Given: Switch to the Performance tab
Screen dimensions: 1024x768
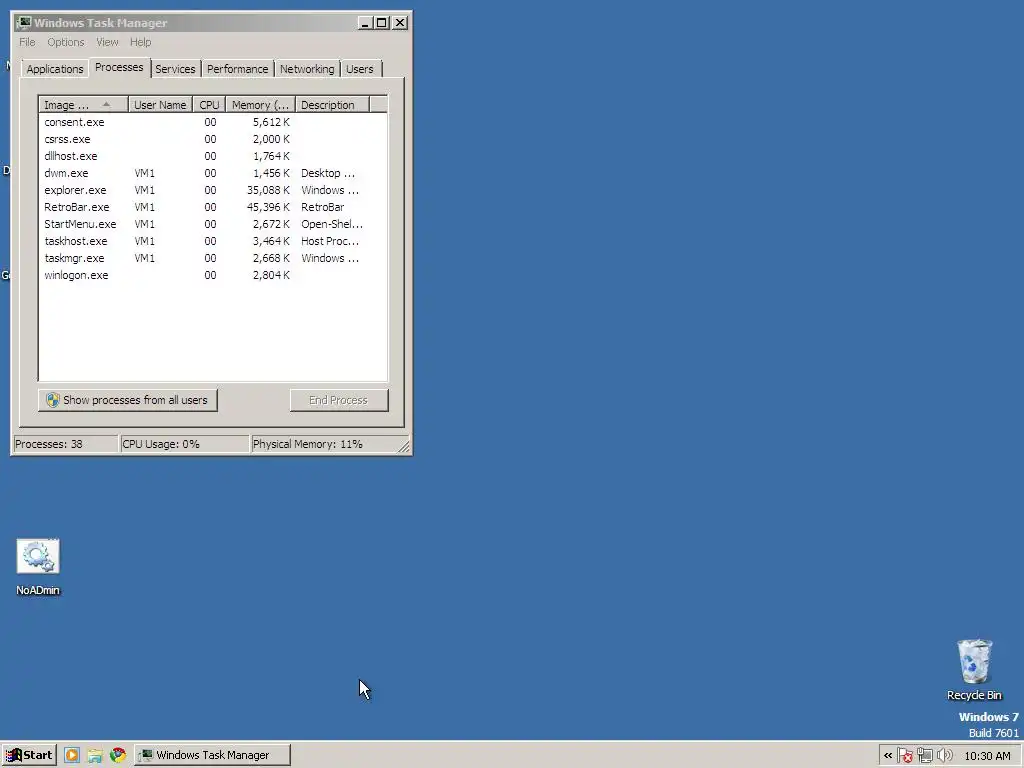Looking at the screenshot, I should click(x=238, y=69).
